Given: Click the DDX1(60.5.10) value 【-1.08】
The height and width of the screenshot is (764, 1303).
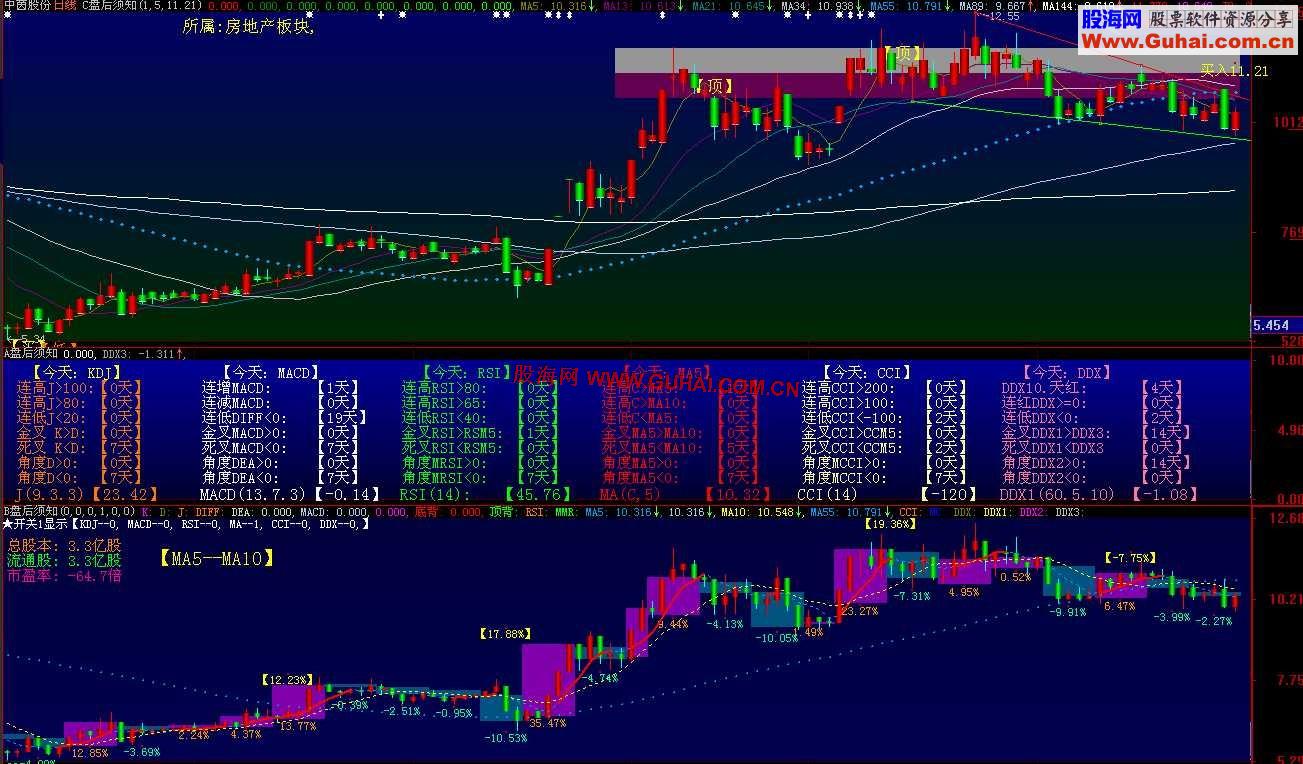Looking at the screenshot, I should coord(1165,494).
